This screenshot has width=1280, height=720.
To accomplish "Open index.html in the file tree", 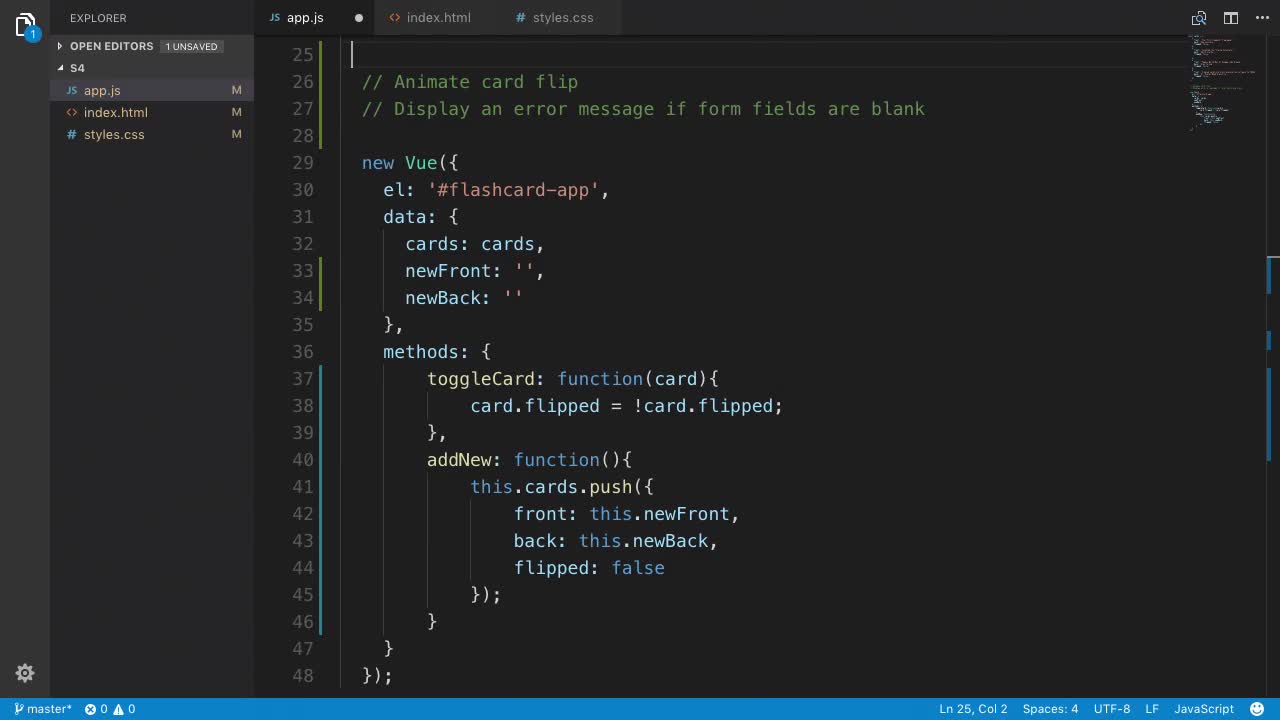I will click(x=152, y=112).
